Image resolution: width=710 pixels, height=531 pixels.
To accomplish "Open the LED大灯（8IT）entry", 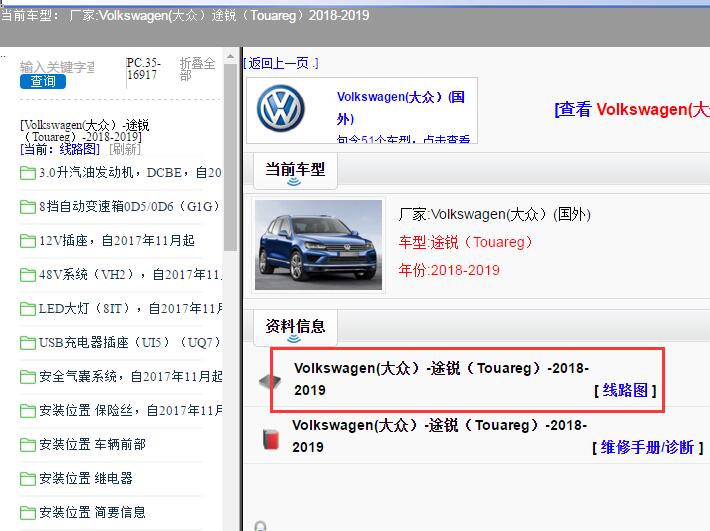I will pyautogui.click(x=130, y=308).
